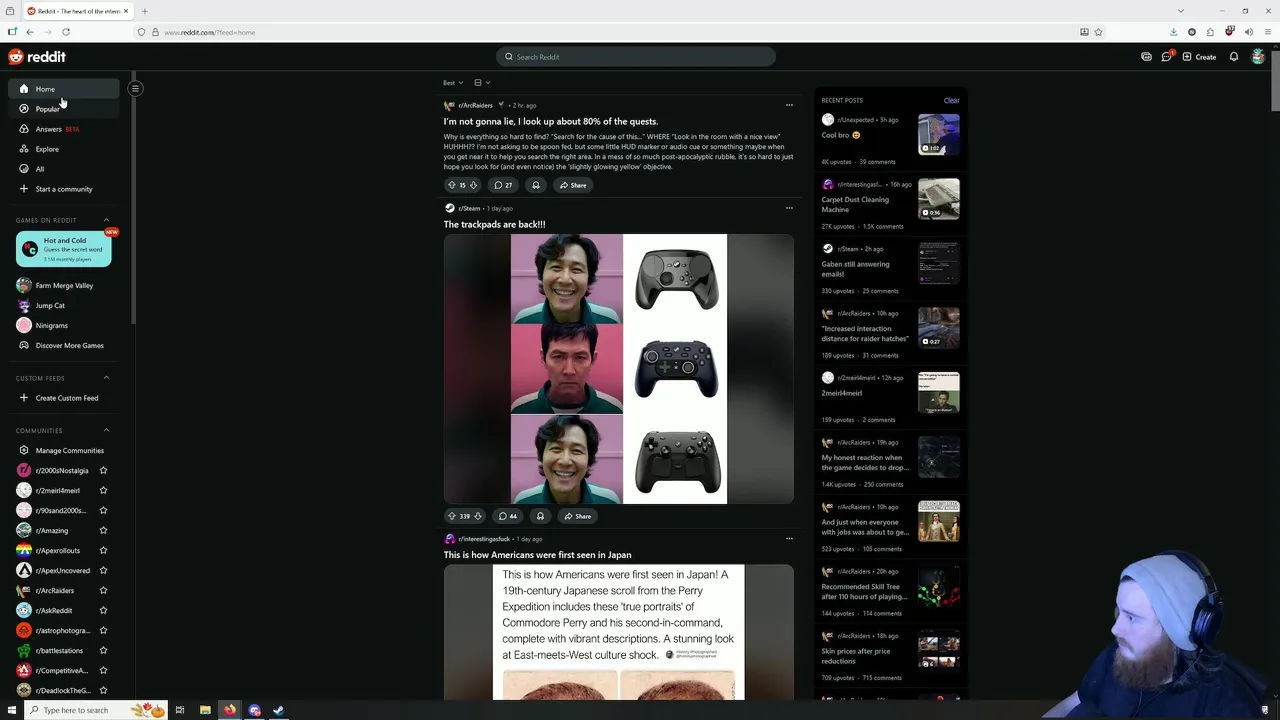Click Start a community
The width and height of the screenshot is (1280, 720).
[64, 189]
